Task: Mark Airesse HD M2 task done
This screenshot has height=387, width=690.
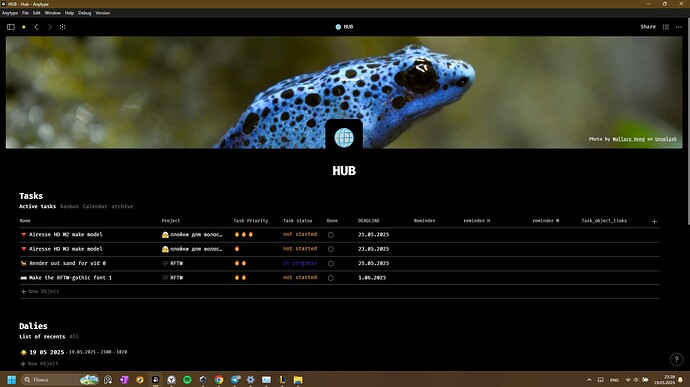Action: [x=330, y=235]
